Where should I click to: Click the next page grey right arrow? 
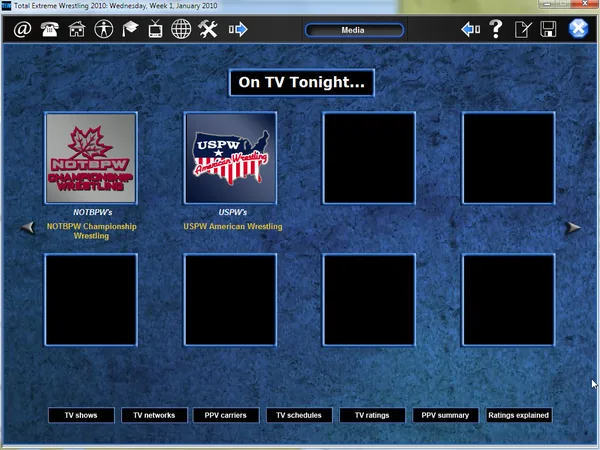573,228
